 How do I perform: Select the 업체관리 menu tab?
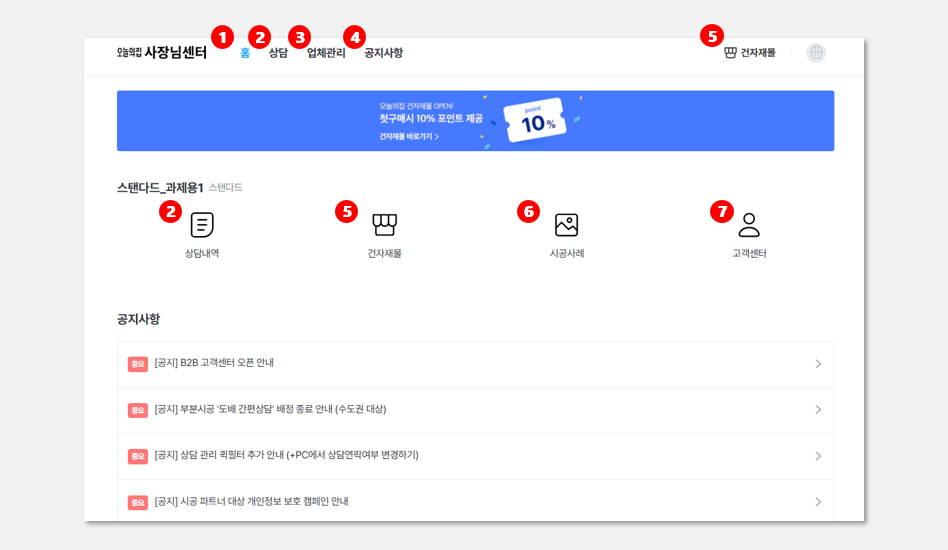[326, 53]
